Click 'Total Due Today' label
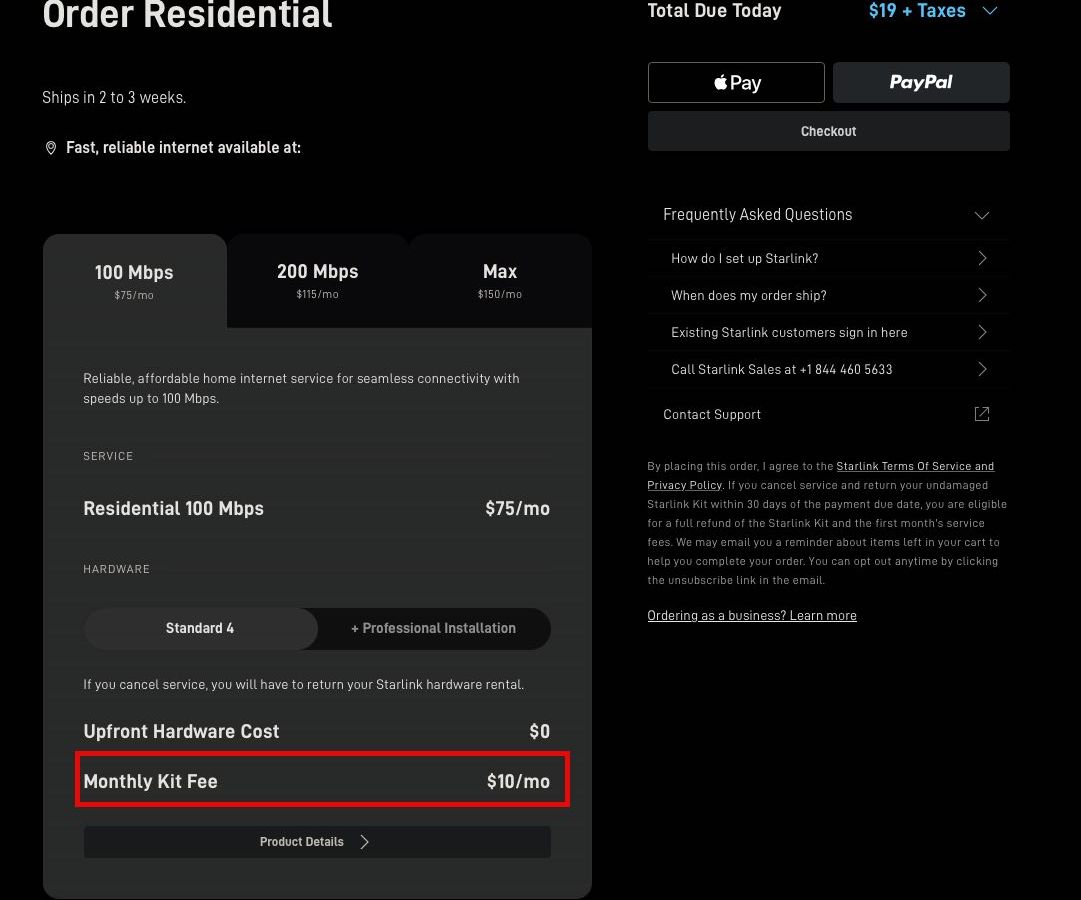This screenshot has height=900, width=1081. pos(714,11)
